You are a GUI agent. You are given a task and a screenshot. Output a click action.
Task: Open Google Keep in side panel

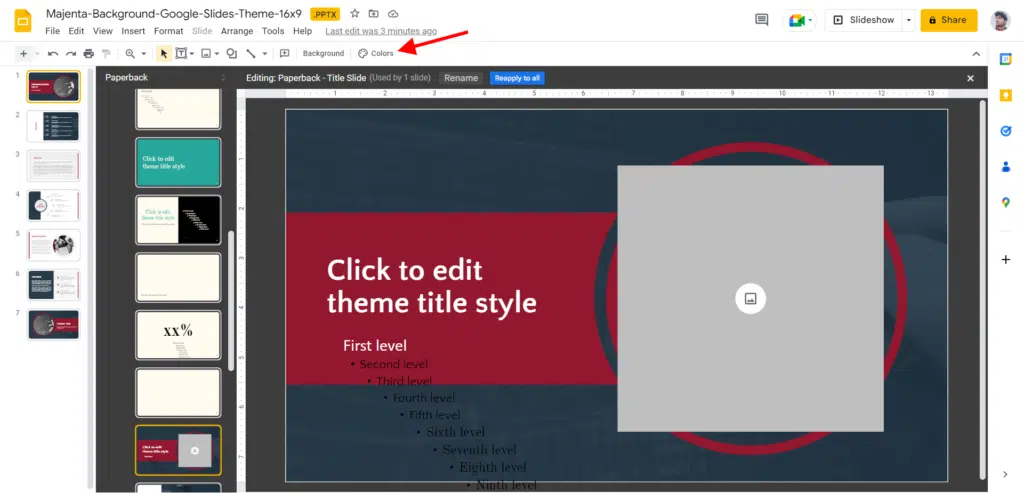tap(1006, 95)
